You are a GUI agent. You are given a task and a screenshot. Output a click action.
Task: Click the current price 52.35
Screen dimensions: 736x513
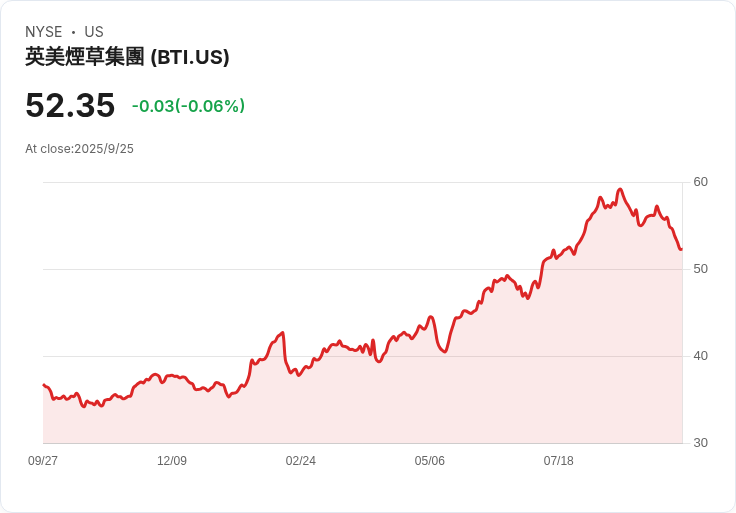(x=70, y=105)
